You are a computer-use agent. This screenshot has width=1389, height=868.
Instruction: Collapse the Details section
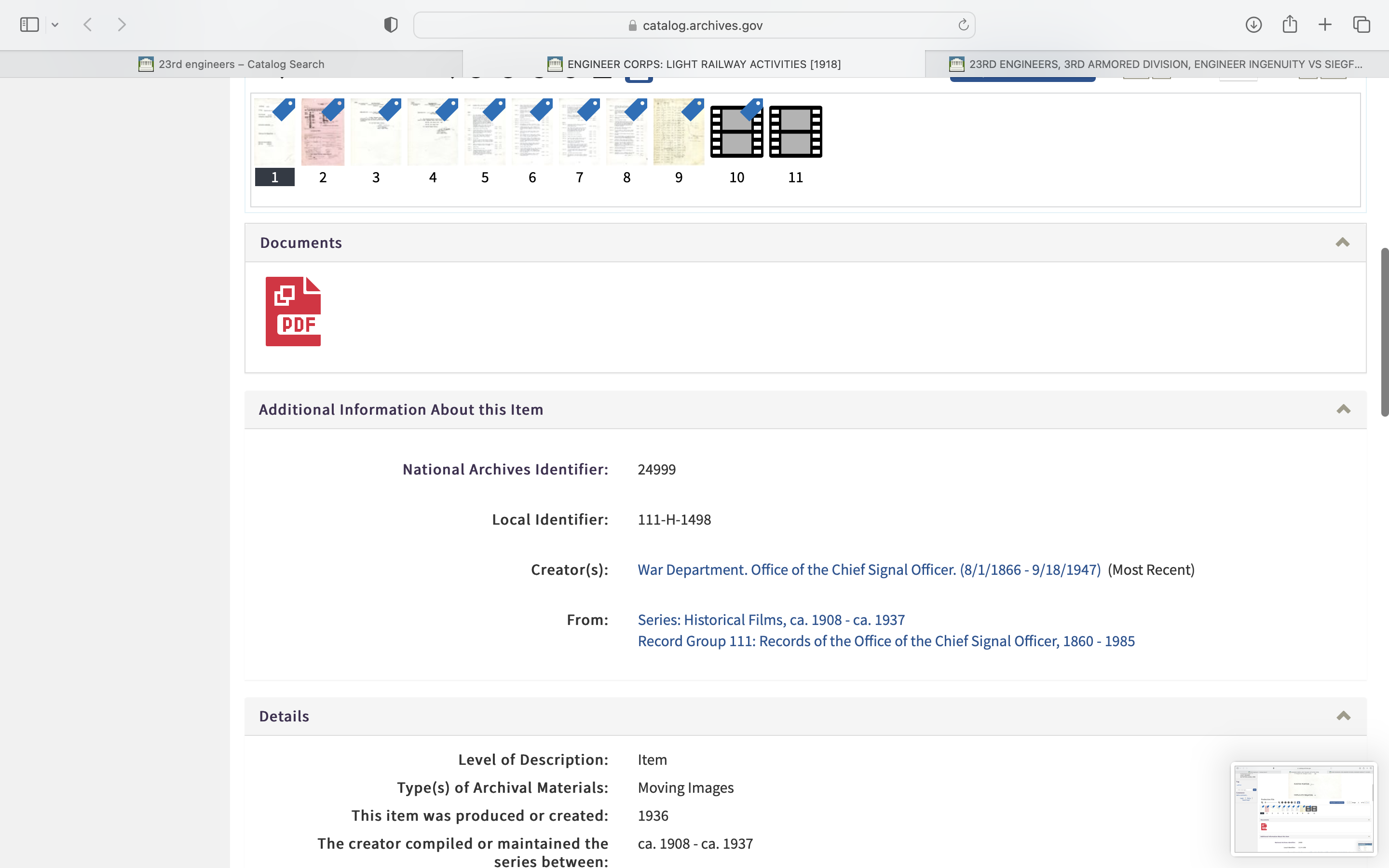[x=1343, y=716]
